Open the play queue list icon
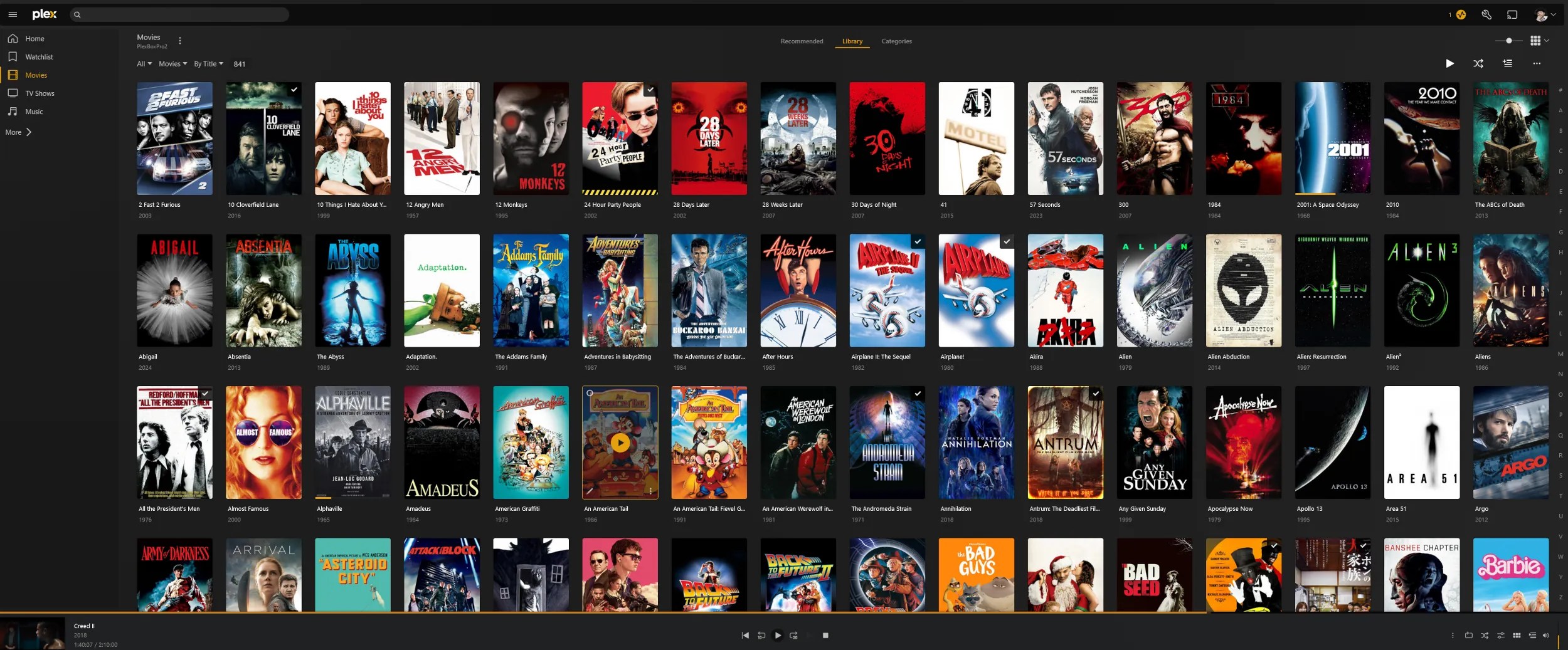The image size is (1568, 650). [x=1532, y=635]
